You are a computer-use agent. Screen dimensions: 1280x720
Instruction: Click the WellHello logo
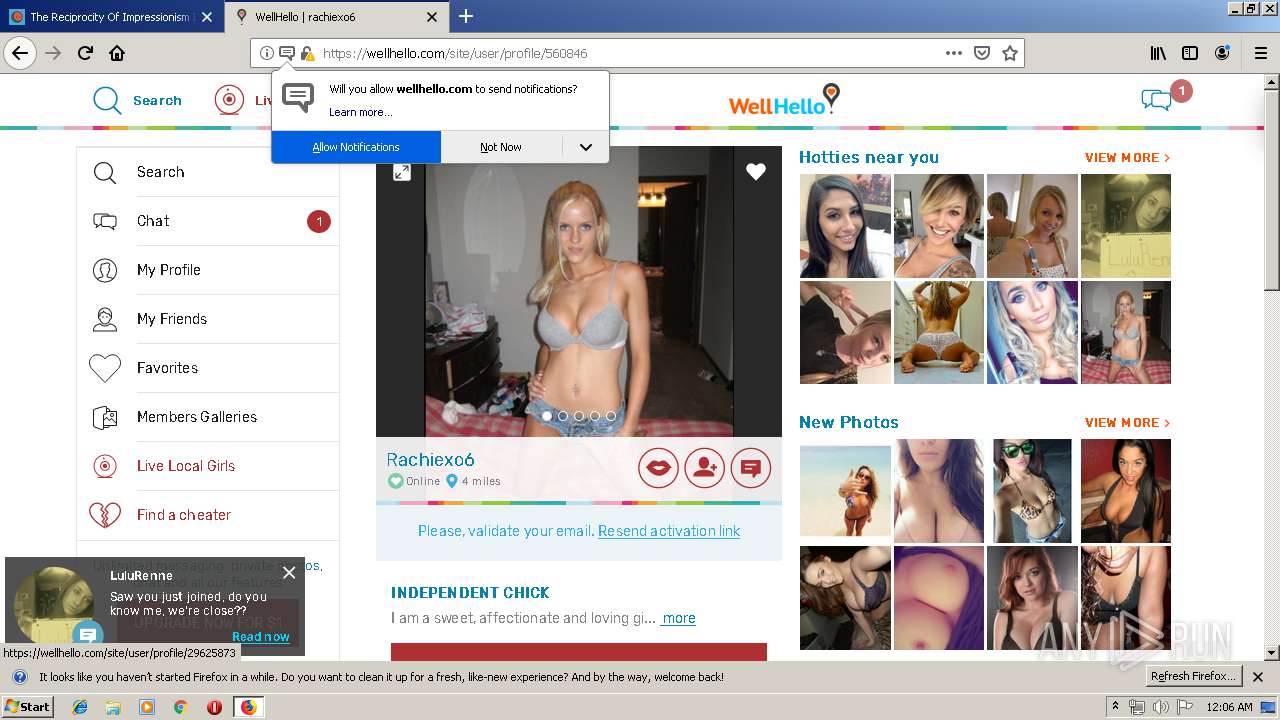click(784, 100)
